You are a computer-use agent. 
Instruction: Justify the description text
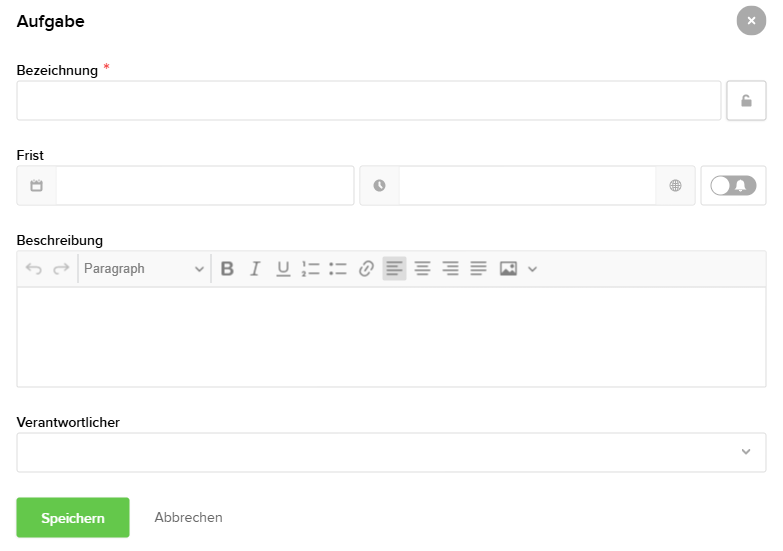479,269
